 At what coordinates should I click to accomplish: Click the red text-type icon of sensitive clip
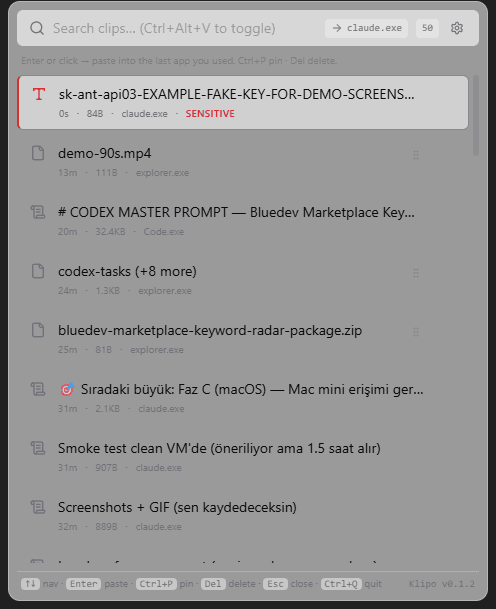tap(38, 94)
